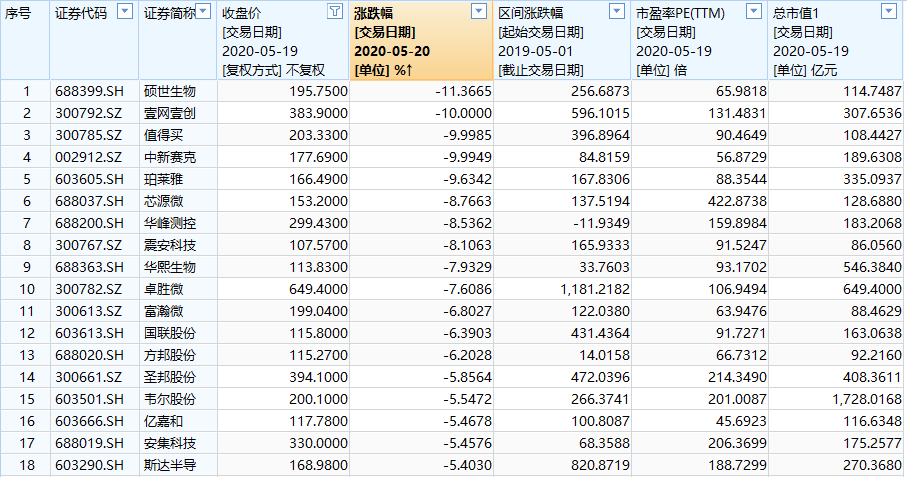Viewport: 907px width, 477px height.
Task: Open the 证券代码 column filter dropdown
Action: click(124, 12)
